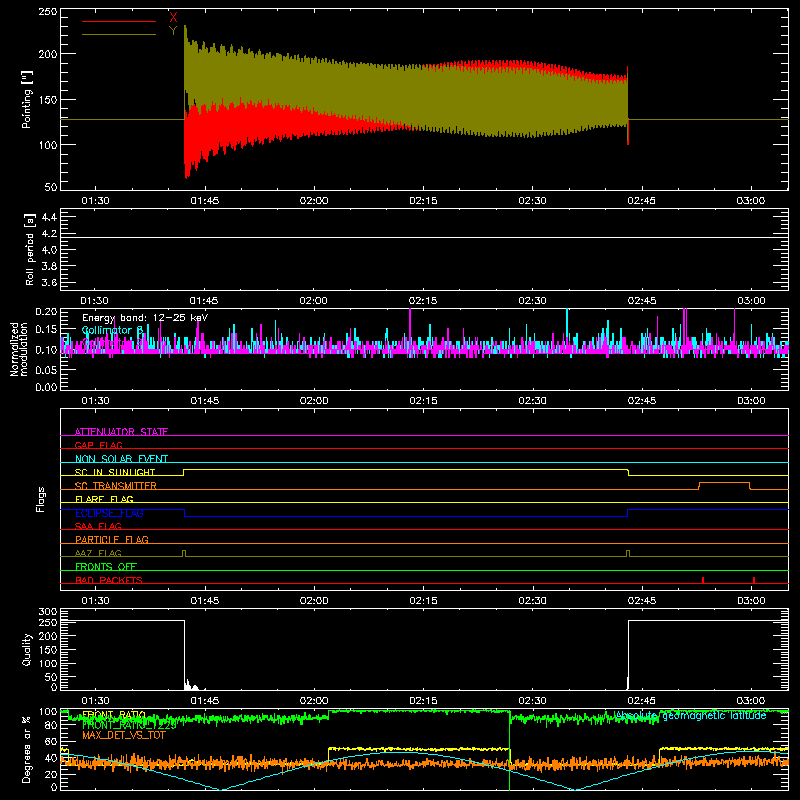
Task: Click the green vertical drop near 02:27
Action: point(509,750)
